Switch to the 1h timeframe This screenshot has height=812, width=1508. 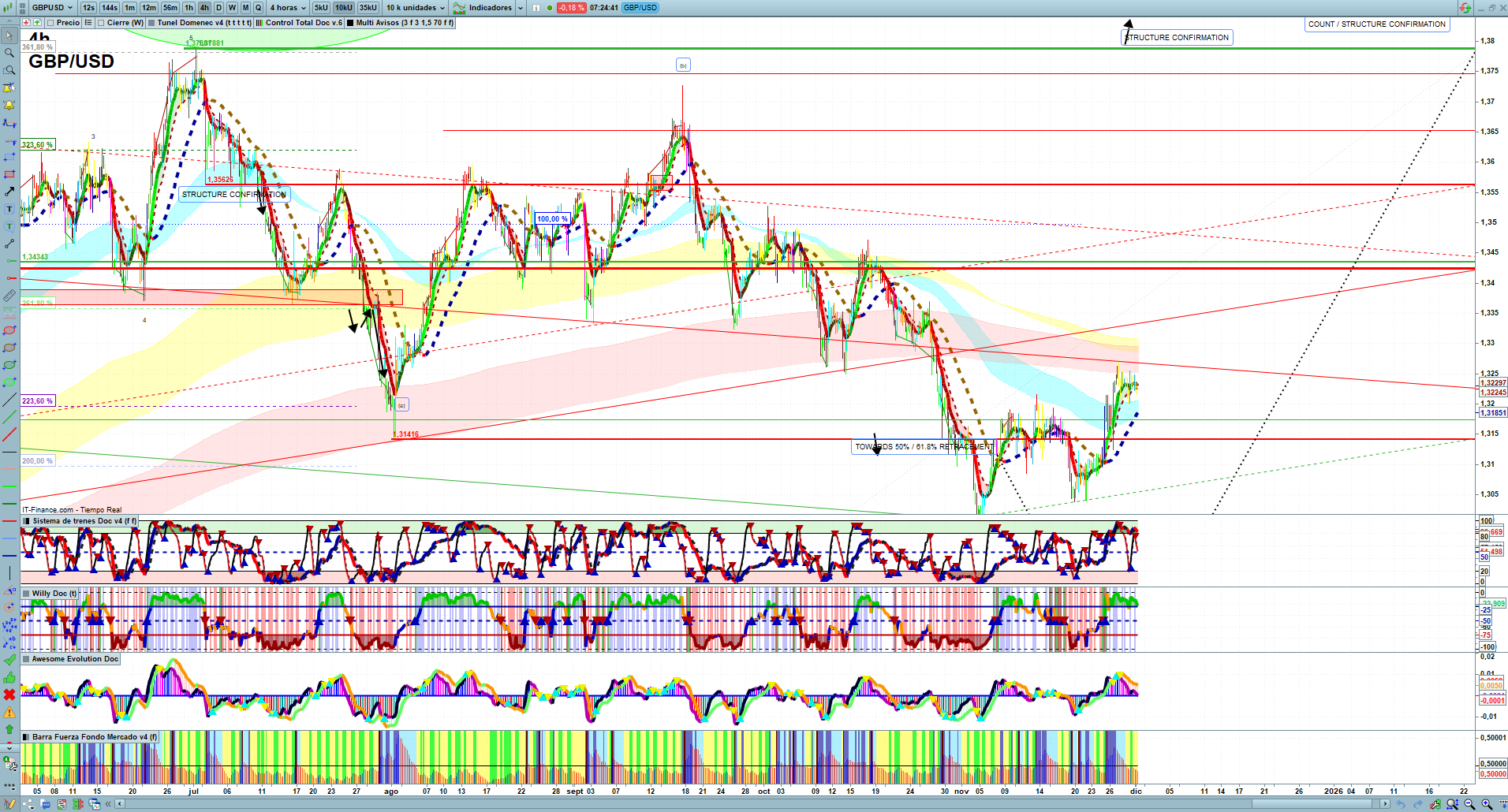click(188, 8)
